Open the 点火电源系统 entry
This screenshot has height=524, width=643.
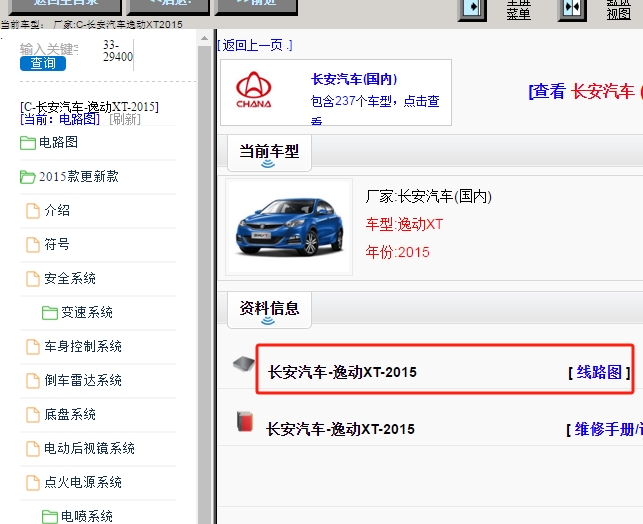pos(83,483)
